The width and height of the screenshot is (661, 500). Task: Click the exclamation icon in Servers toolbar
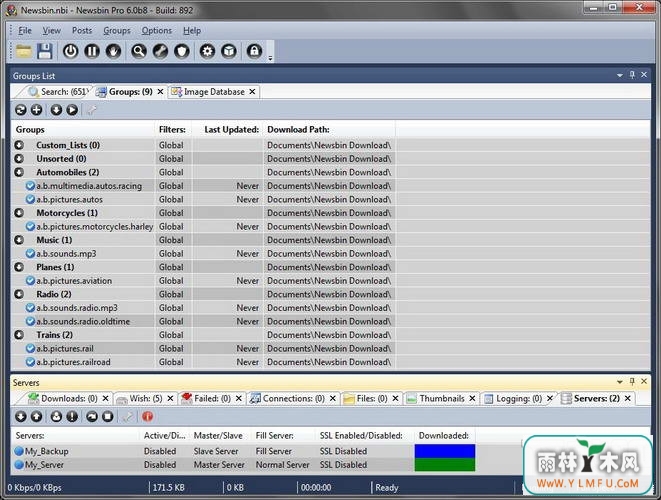[72, 417]
